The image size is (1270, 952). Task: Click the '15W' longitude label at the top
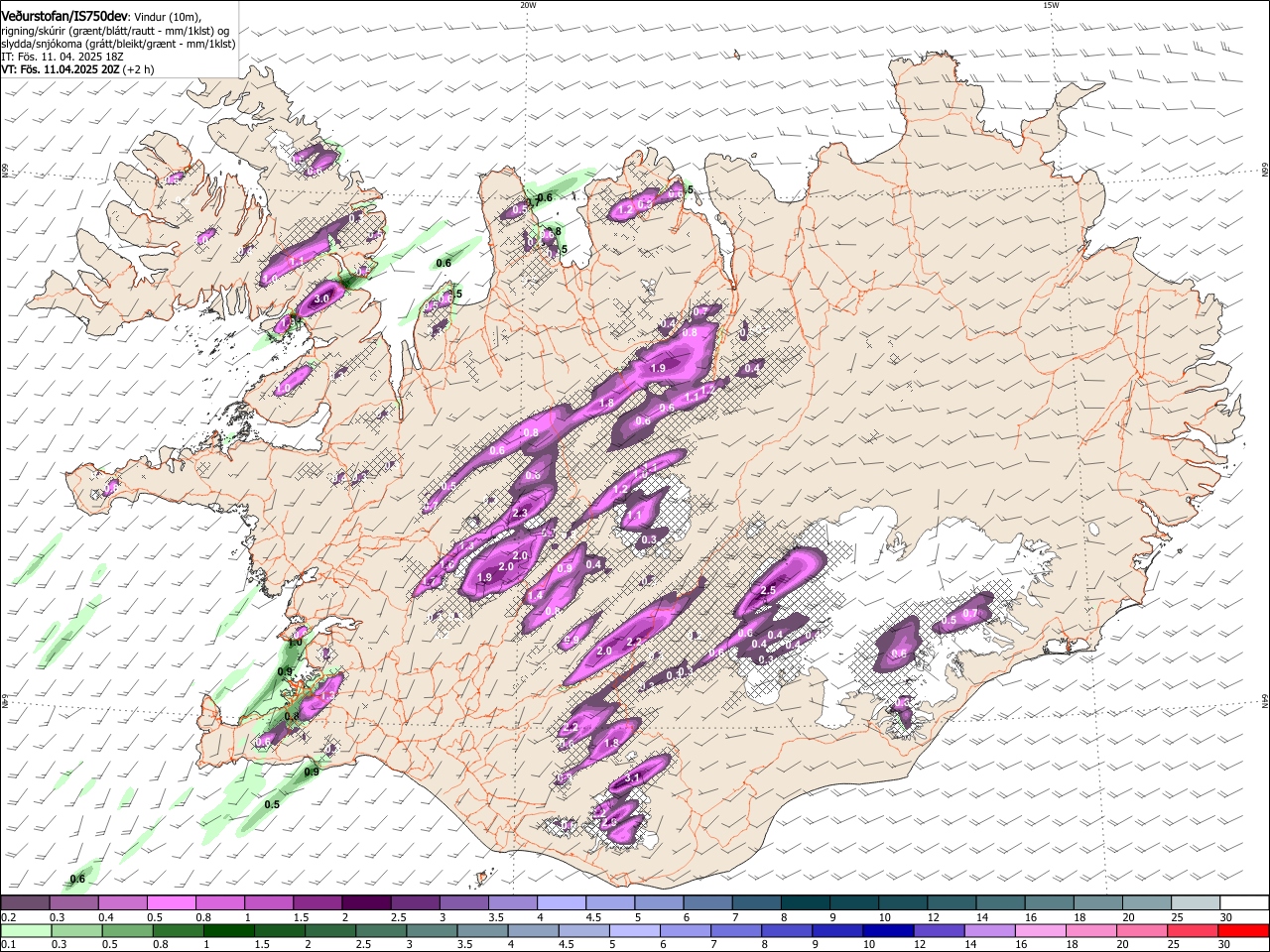pos(1052,5)
